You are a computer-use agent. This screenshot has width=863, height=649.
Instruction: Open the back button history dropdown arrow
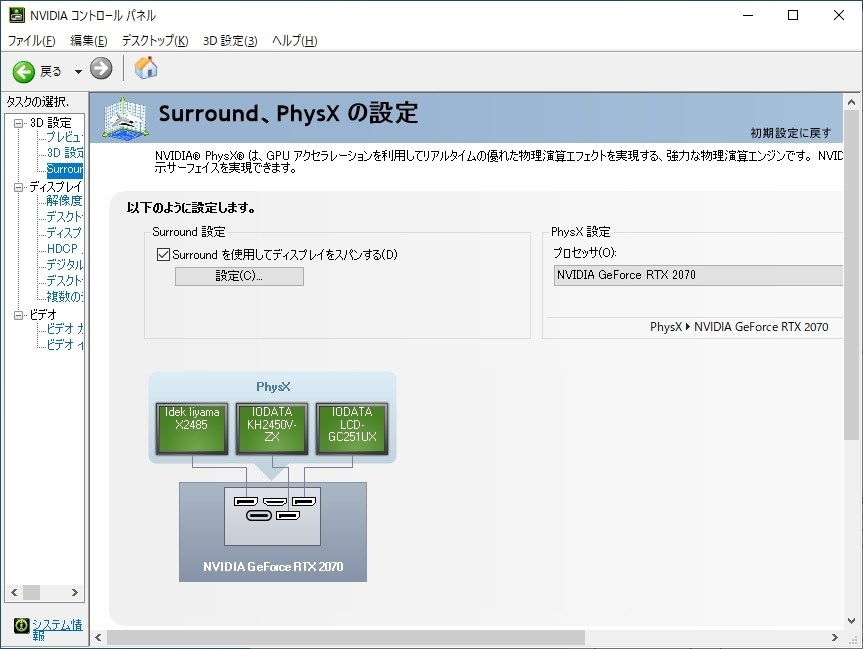[x=78, y=72]
